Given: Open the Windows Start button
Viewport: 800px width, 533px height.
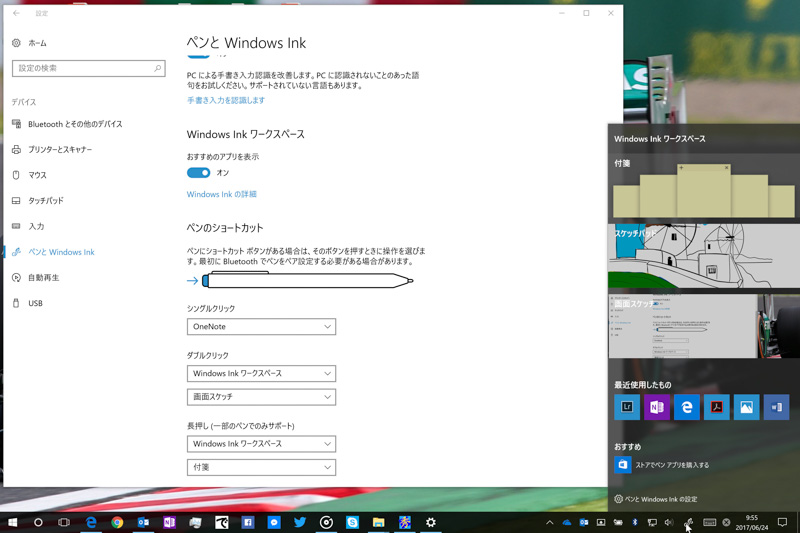Looking at the screenshot, I should click(13, 522).
